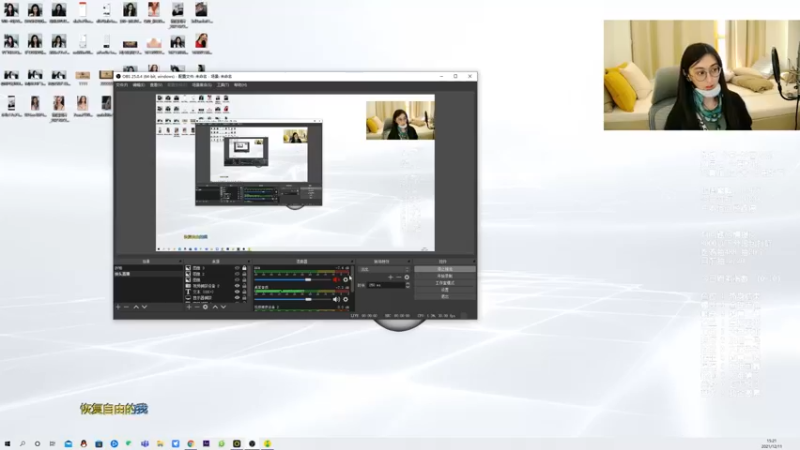Image resolution: width=800 pixels, height=450 pixels.
Task: Toggle the lock on 显示器捕获 source
Action: tap(244, 298)
